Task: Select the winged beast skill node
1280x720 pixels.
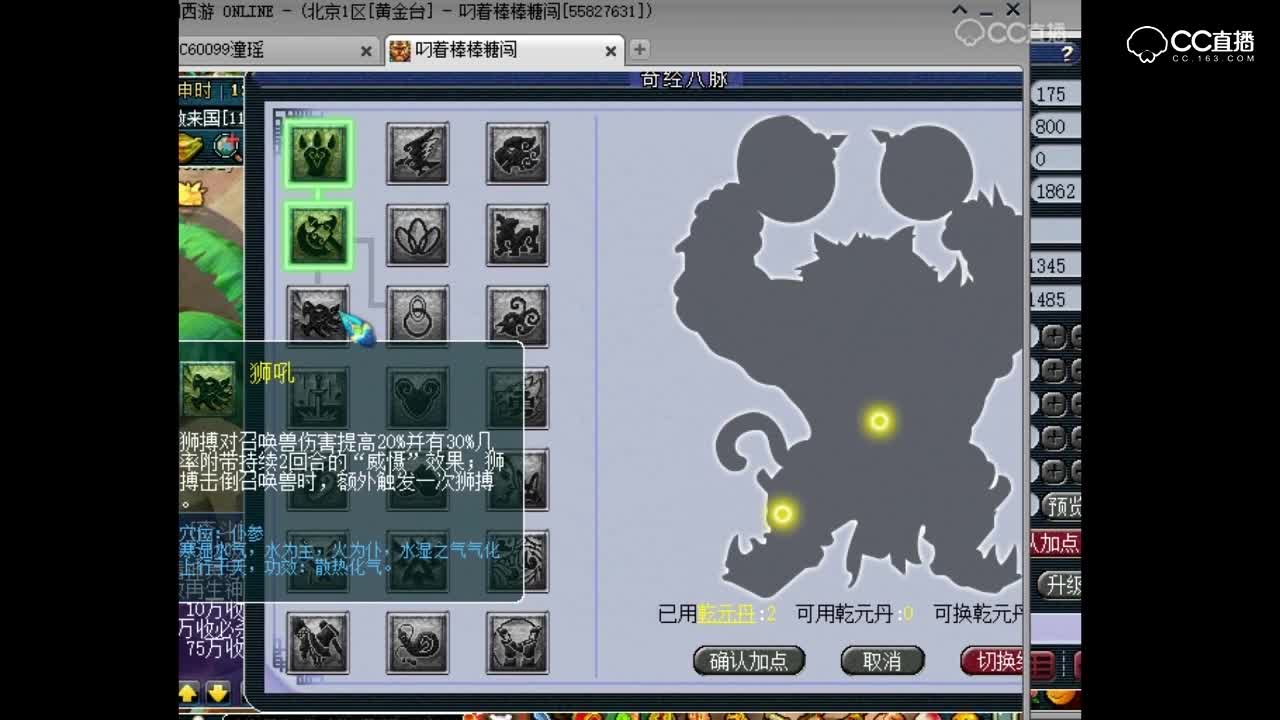Action: pos(418,153)
